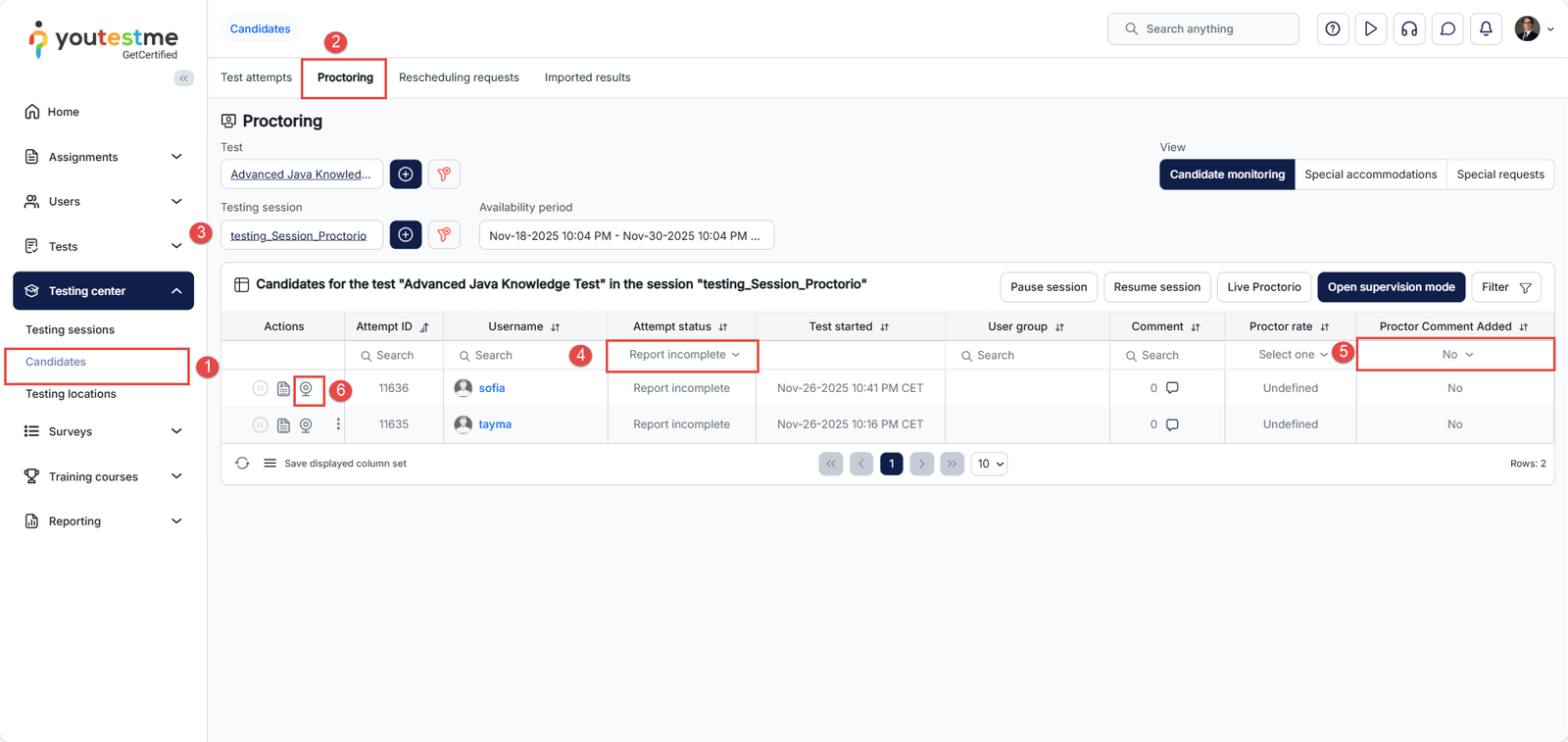The image size is (1568, 742).
Task: Click the notifications bell icon
Action: 1486,29
